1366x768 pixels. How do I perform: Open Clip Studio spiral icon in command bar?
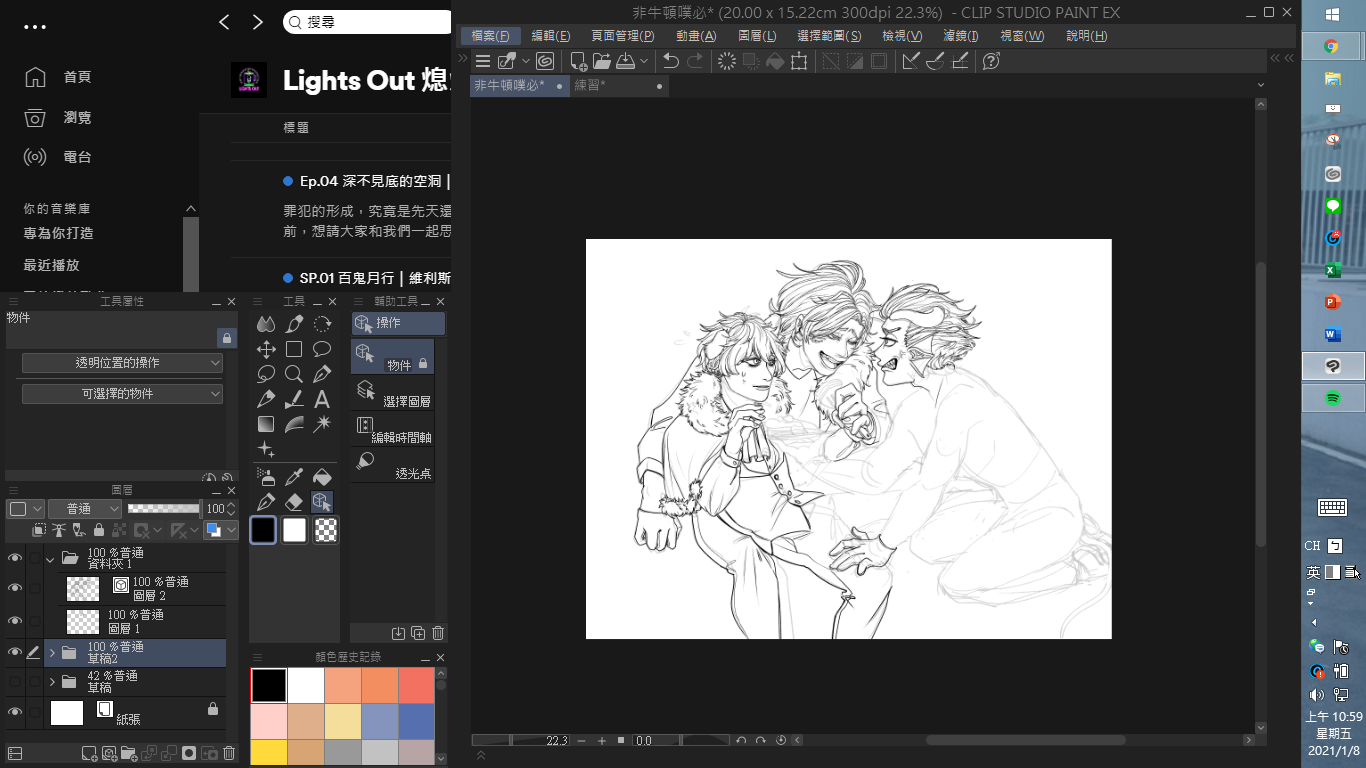pos(545,61)
